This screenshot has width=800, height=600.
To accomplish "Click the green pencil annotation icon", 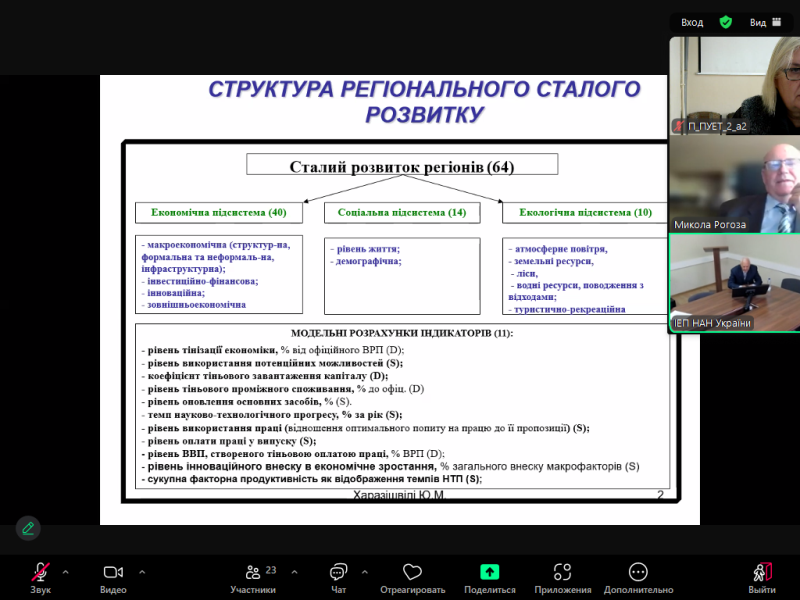I will (28, 528).
